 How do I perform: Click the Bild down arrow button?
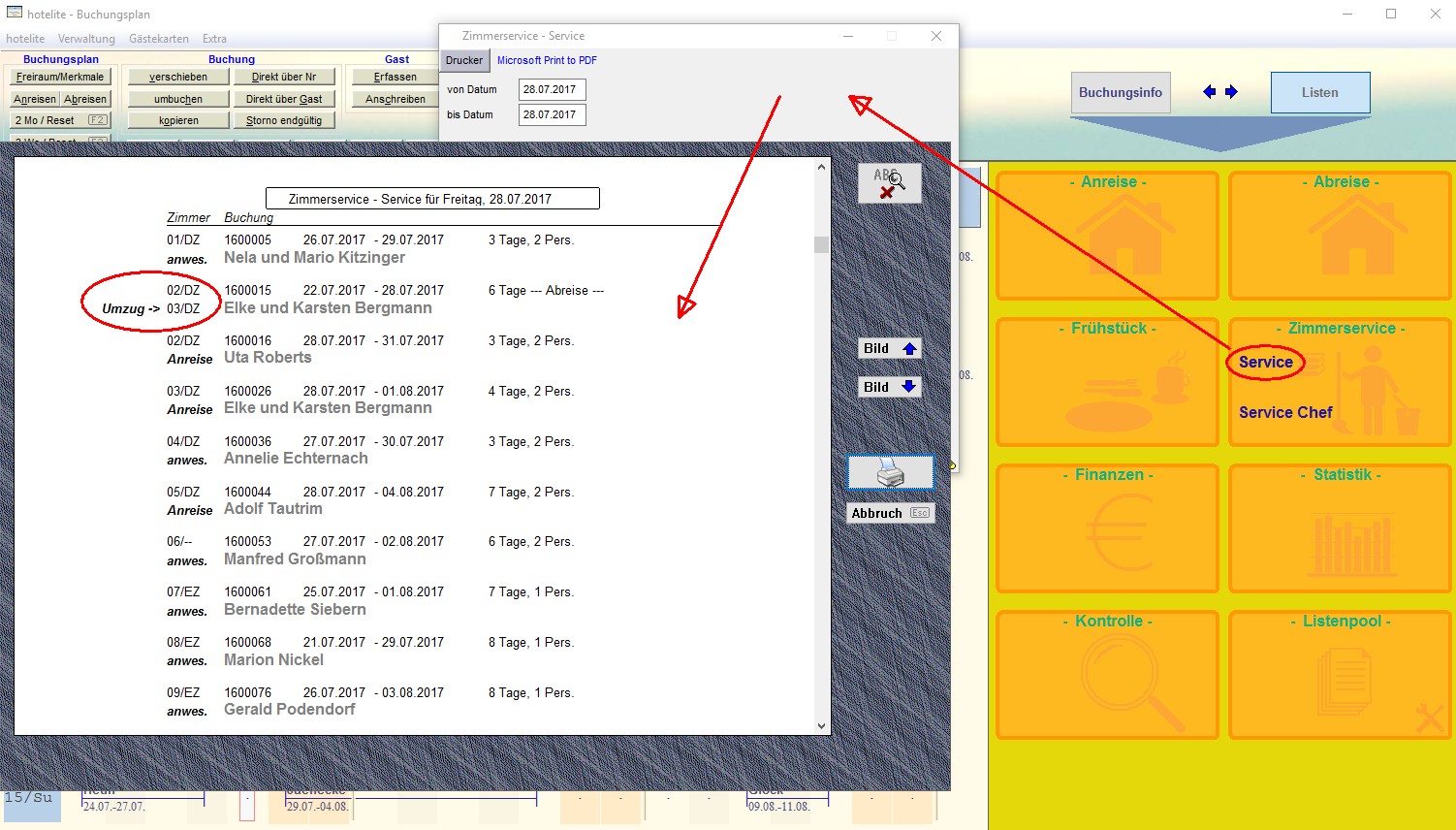point(889,387)
